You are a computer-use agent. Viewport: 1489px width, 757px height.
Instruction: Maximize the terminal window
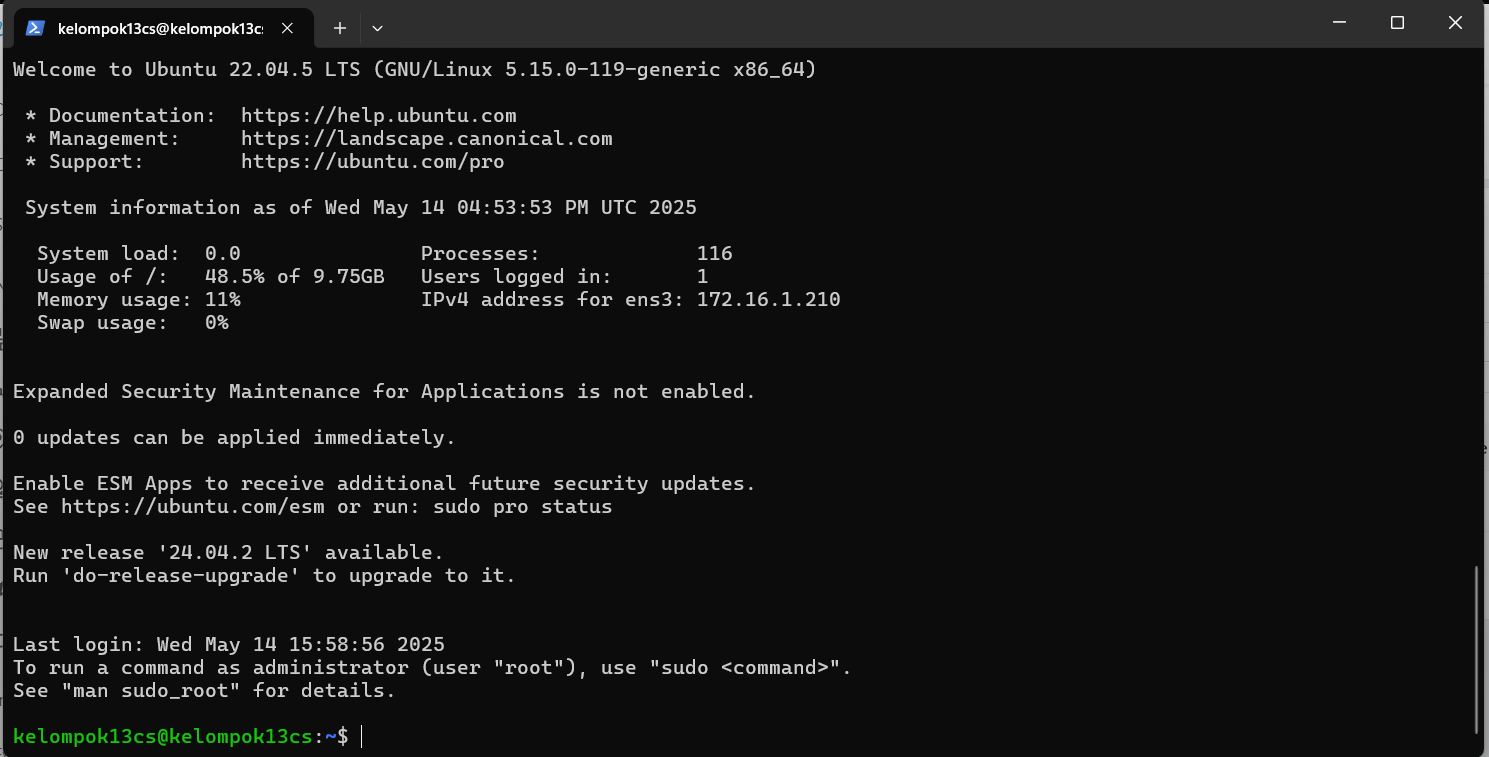point(1397,23)
